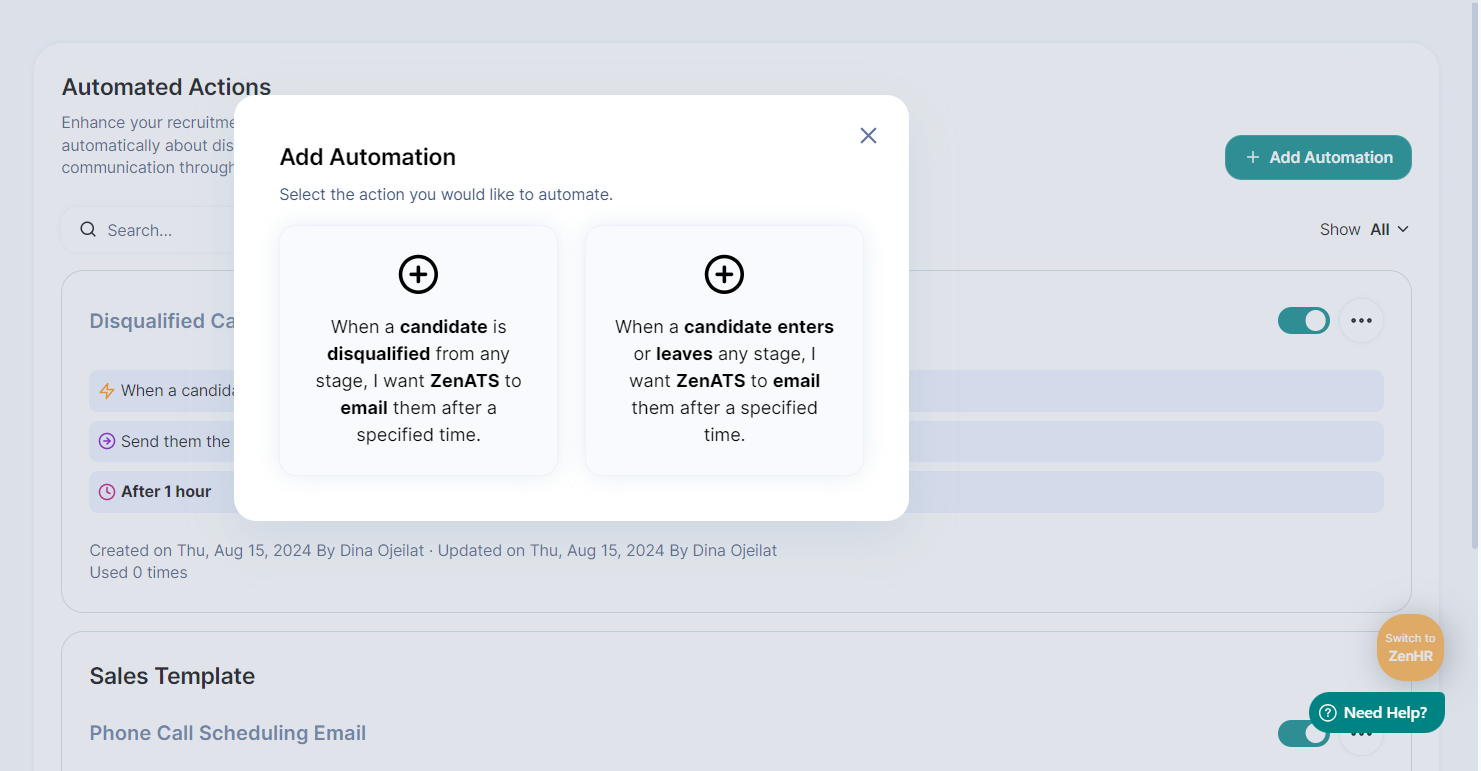1481x771 pixels.
Task: Click plus icon on disqualified candidate card
Action: pos(418,274)
